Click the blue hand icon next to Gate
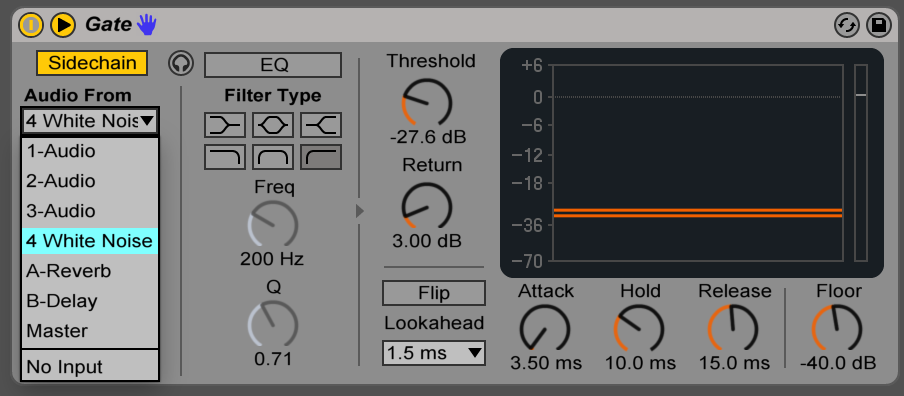This screenshot has width=904, height=396. [x=146, y=25]
